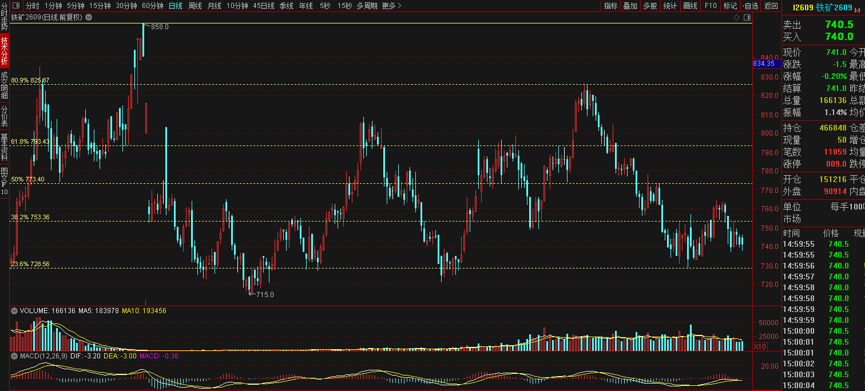865x391 pixels.
Task: Click the 15:00:04 trade tick row
Action: tap(824, 385)
